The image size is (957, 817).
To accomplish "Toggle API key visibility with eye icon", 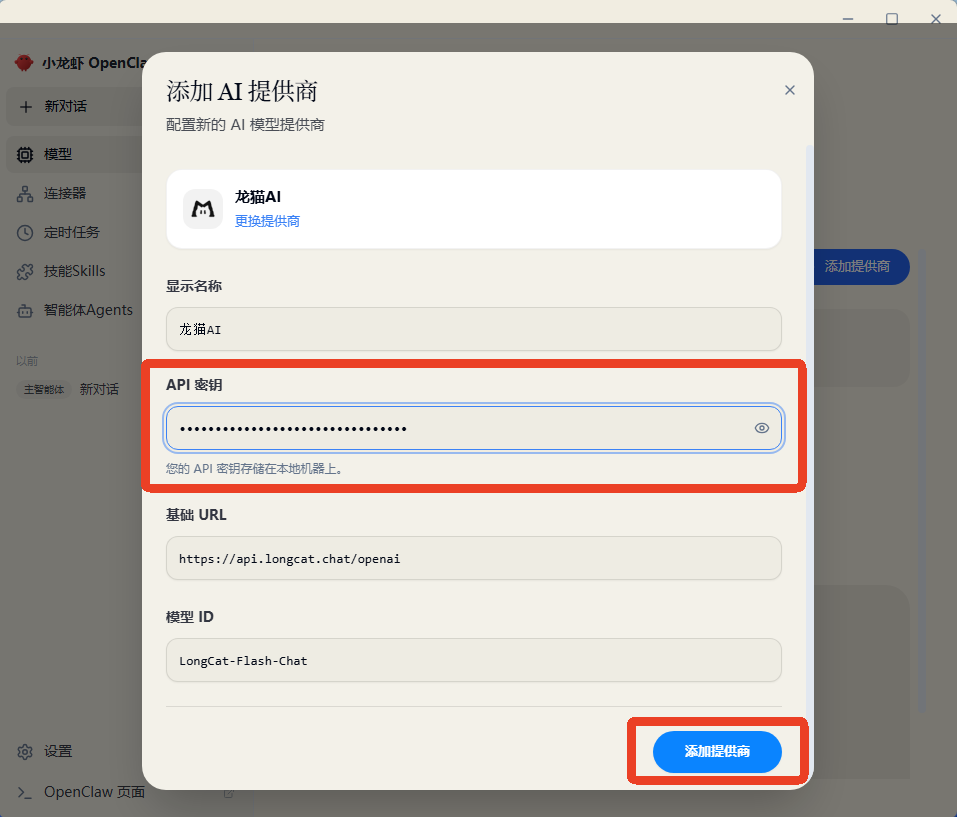I will point(762,428).
